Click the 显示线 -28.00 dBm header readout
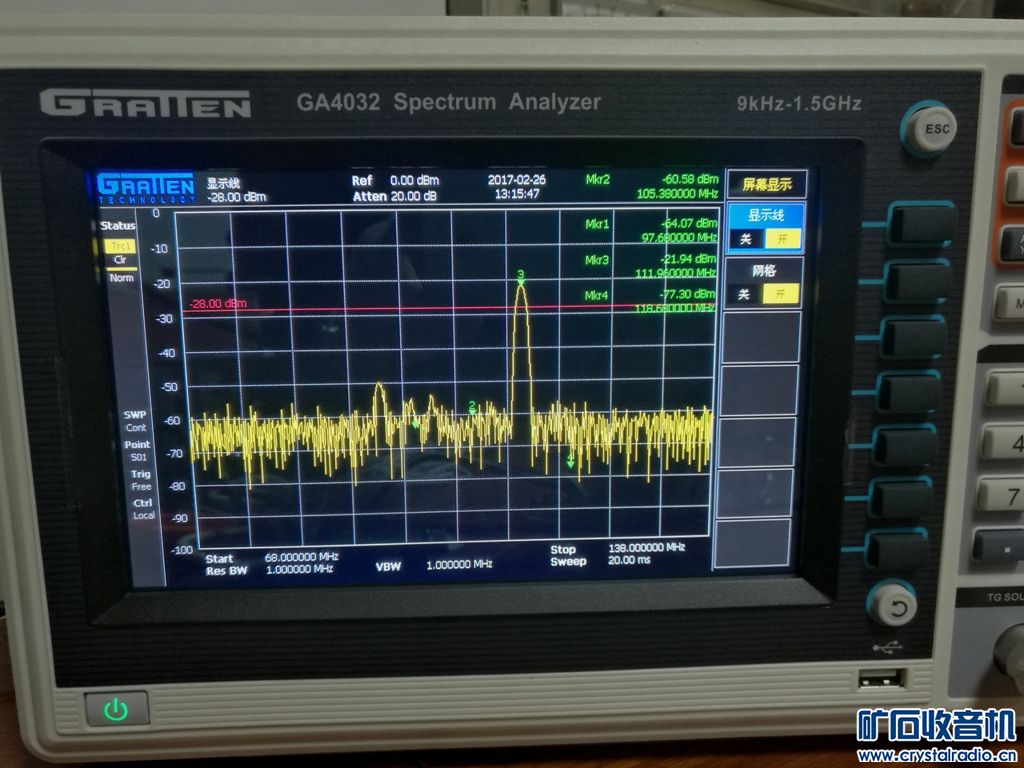The height and width of the screenshot is (768, 1024). tap(236, 189)
